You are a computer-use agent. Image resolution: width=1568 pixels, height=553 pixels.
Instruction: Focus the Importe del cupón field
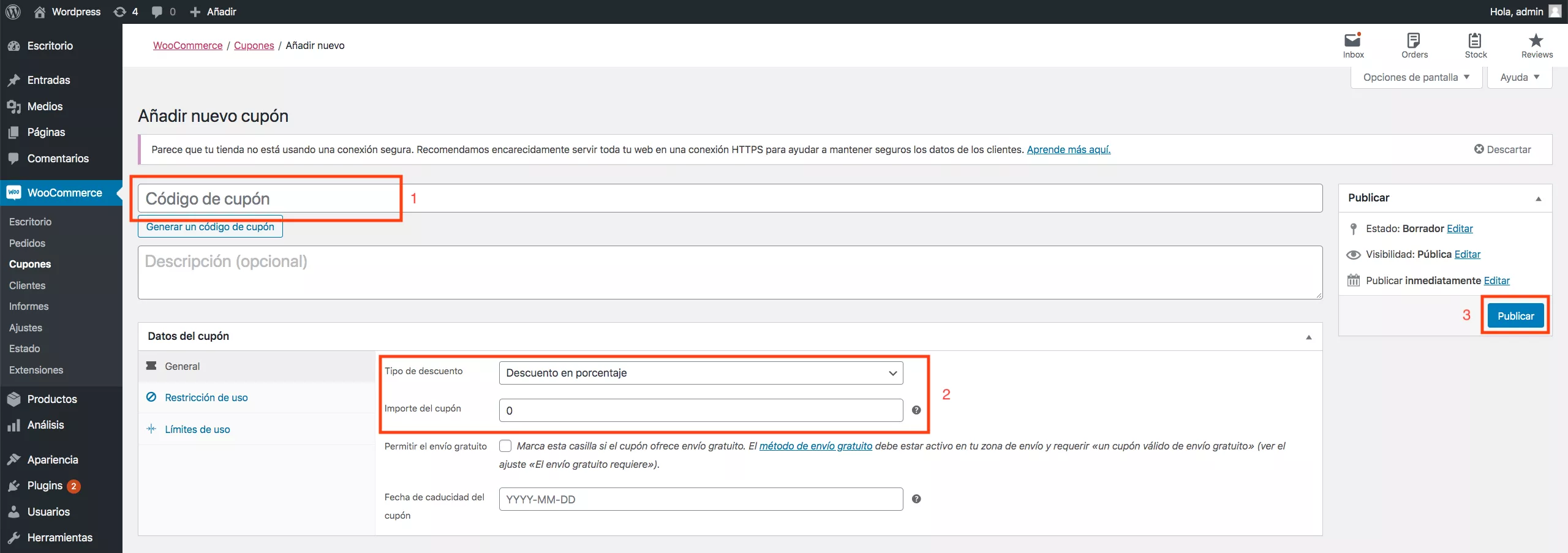pos(701,410)
